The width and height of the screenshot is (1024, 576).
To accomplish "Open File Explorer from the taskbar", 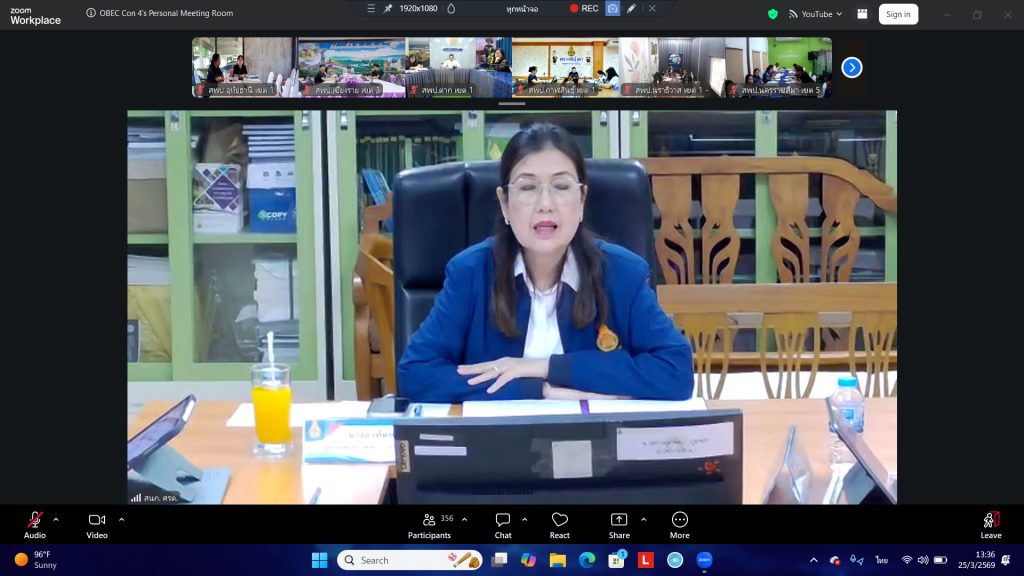I will click(x=557, y=560).
